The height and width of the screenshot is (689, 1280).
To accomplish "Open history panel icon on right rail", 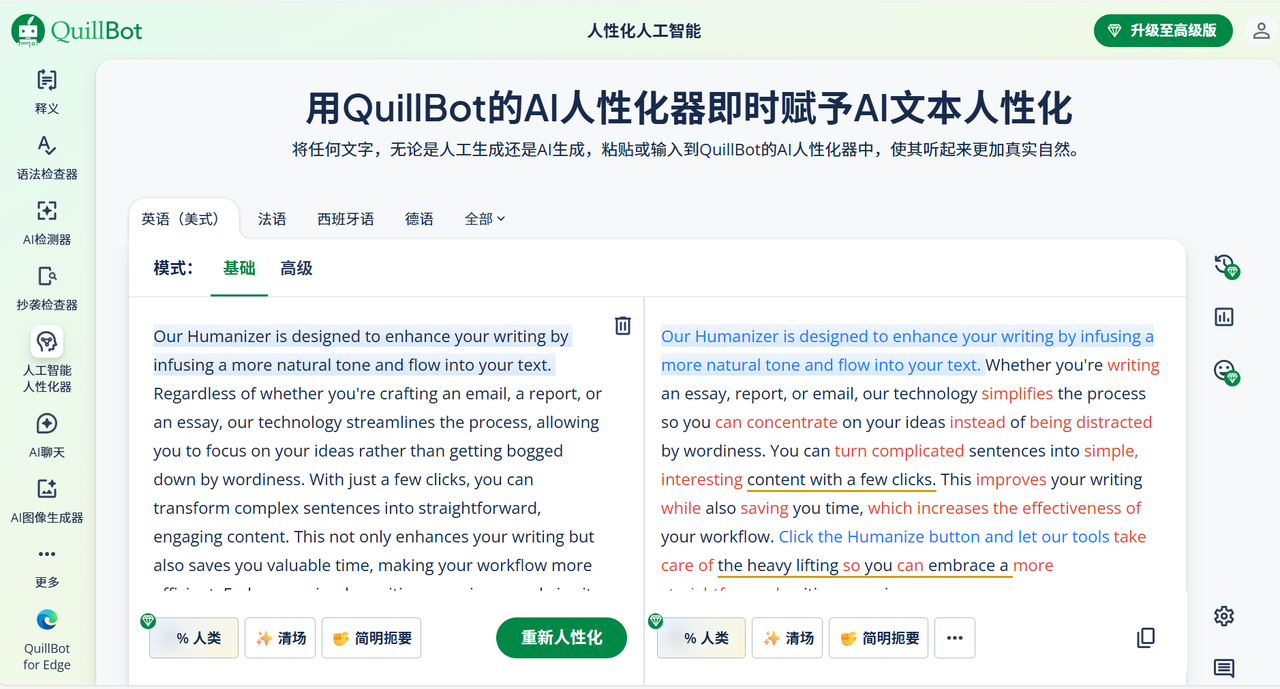I will click(1225, 265).
